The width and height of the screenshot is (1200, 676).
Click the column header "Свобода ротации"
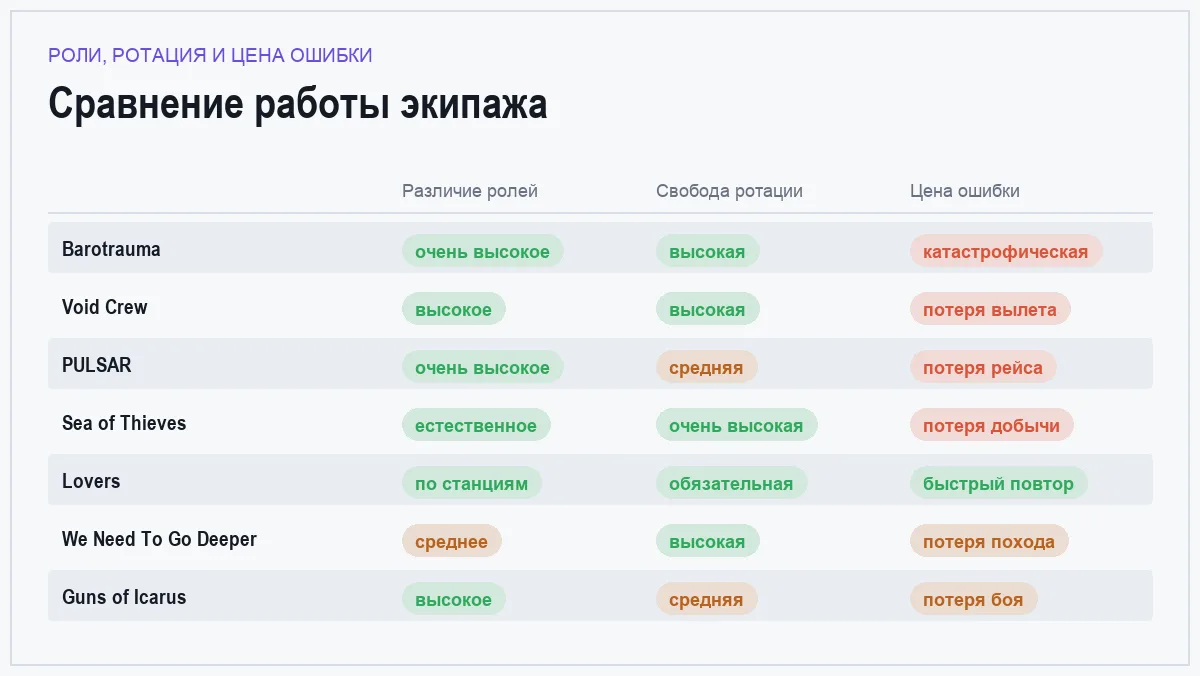[x=729, y=191]
